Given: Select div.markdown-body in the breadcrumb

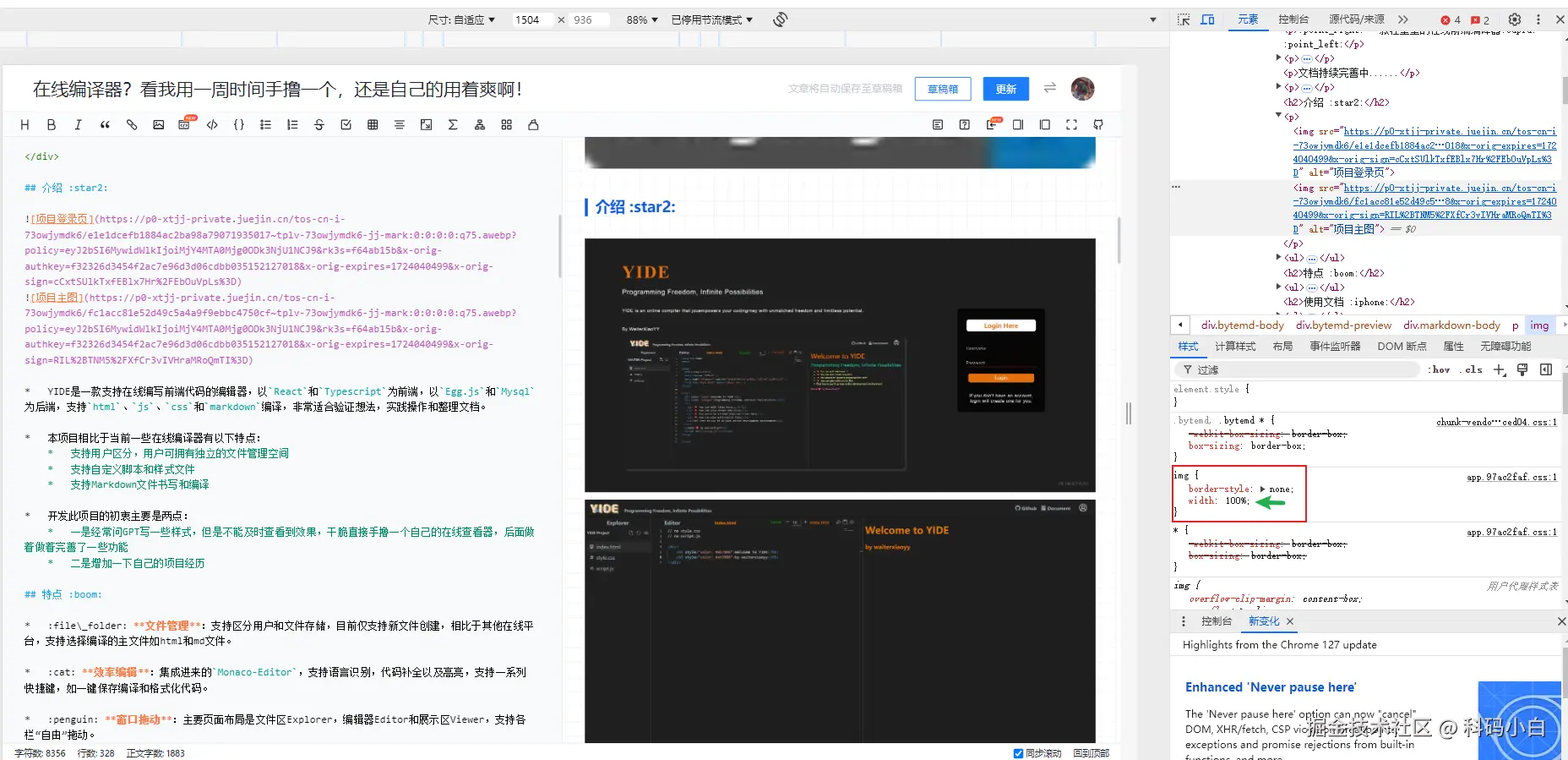Looking at the screenshot, I should click(1451, 325).
